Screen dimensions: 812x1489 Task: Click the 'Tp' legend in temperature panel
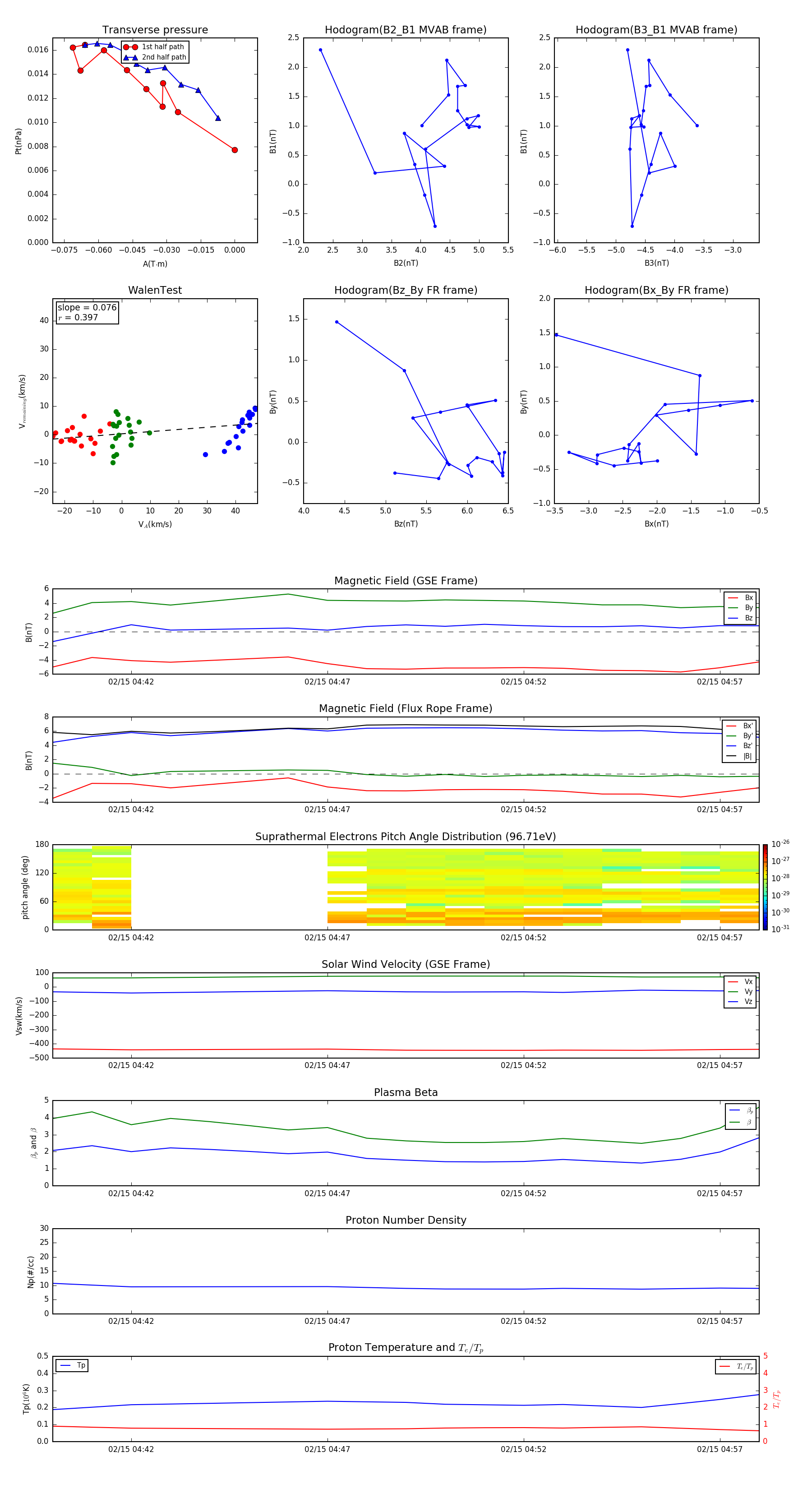(x=72, y=1365)
